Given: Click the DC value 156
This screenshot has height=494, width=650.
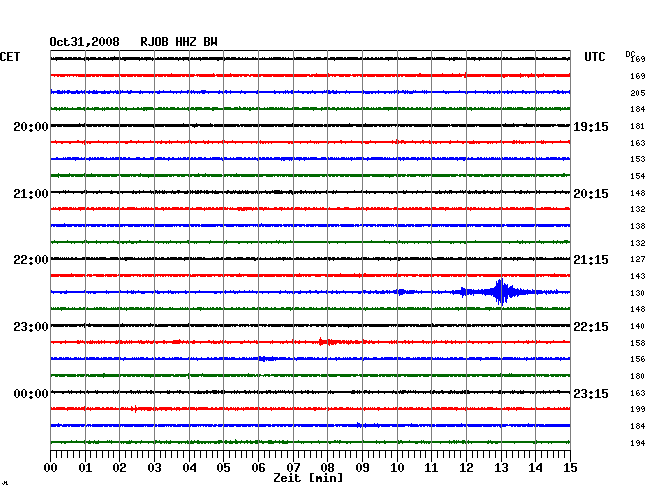Looking at the screenshot, I should (x=638, y=359).
